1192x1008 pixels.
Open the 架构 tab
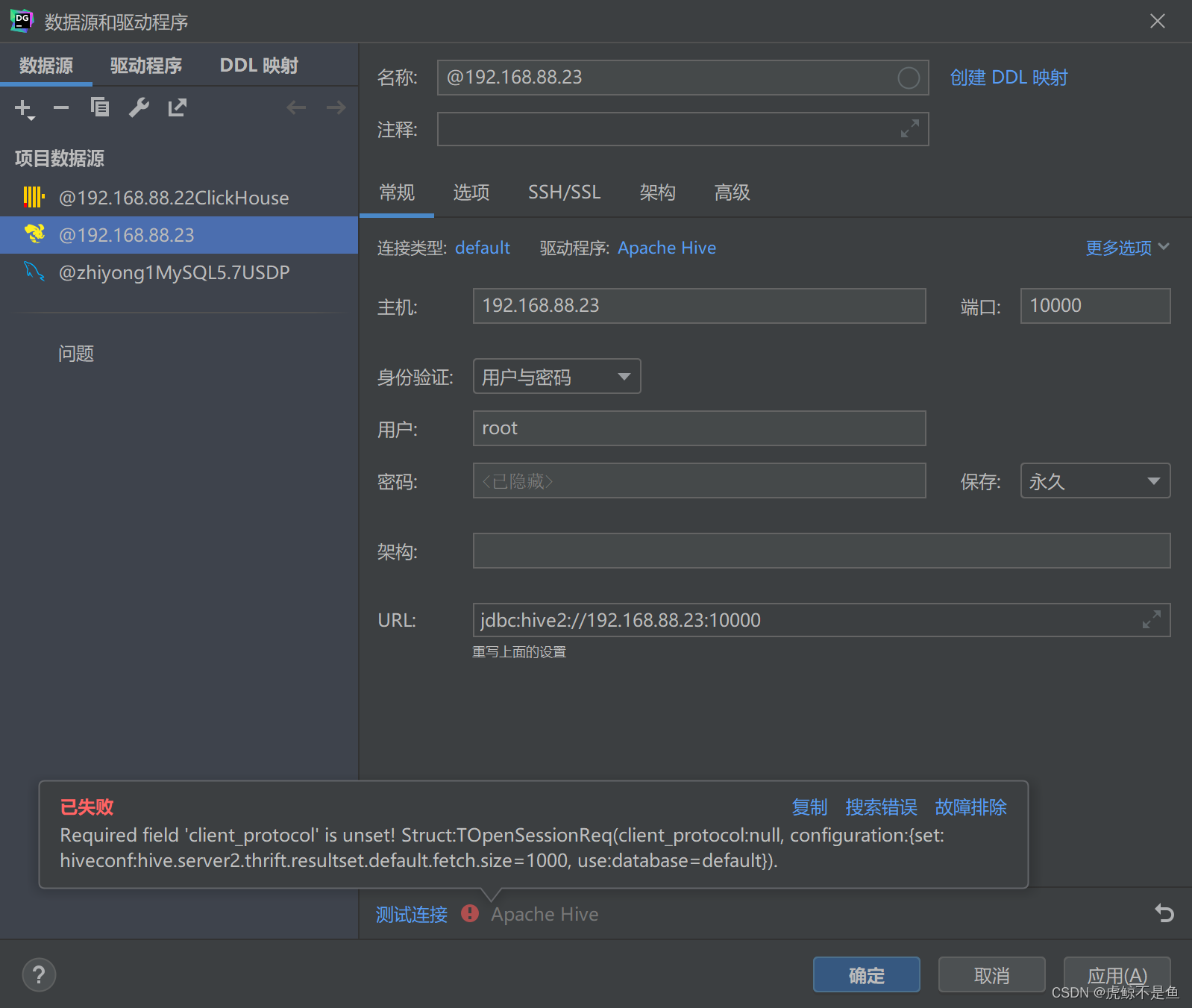coord(657,193)
